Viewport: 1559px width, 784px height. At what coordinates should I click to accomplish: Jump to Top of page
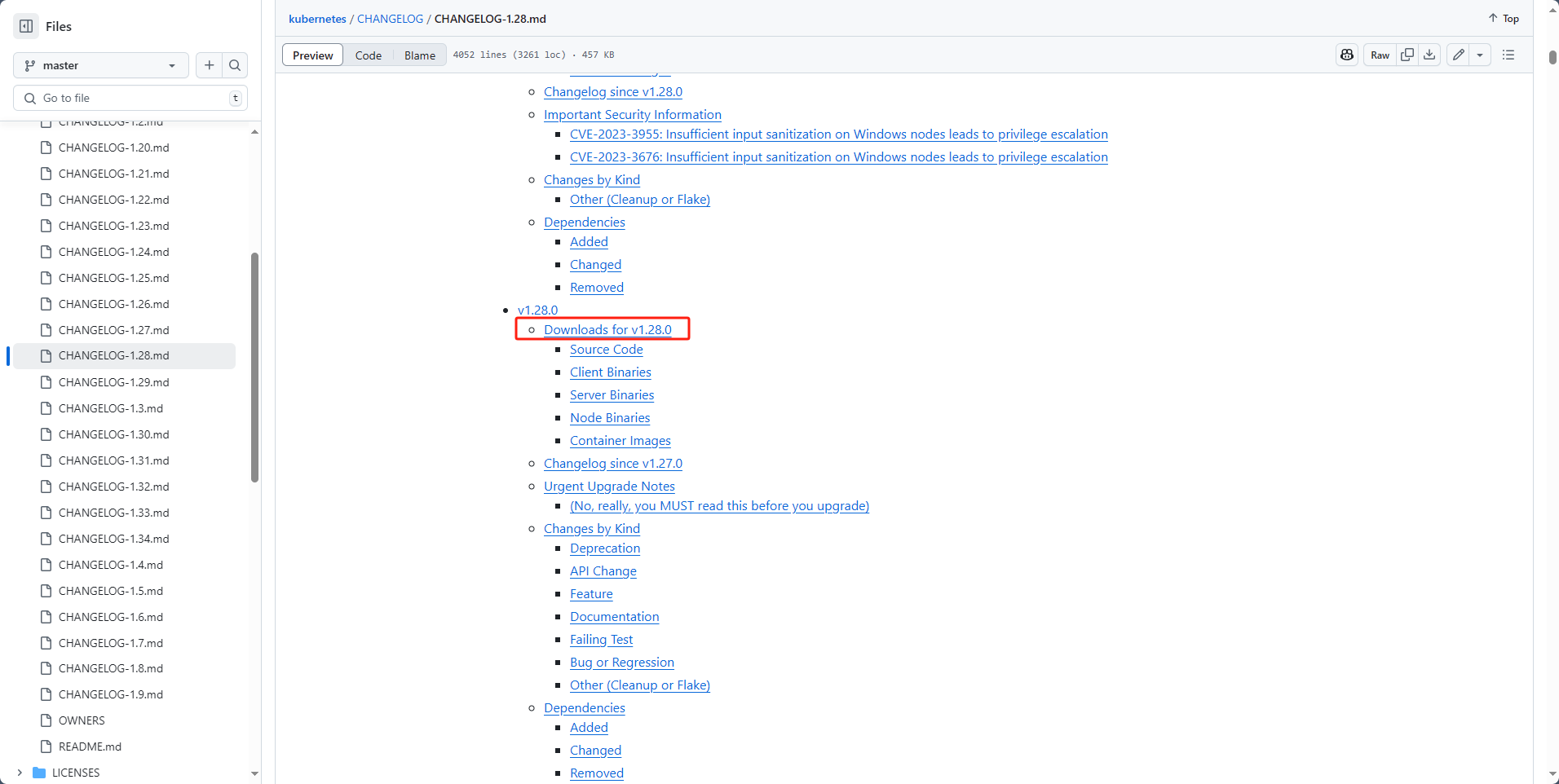(x=1504, y=18)
